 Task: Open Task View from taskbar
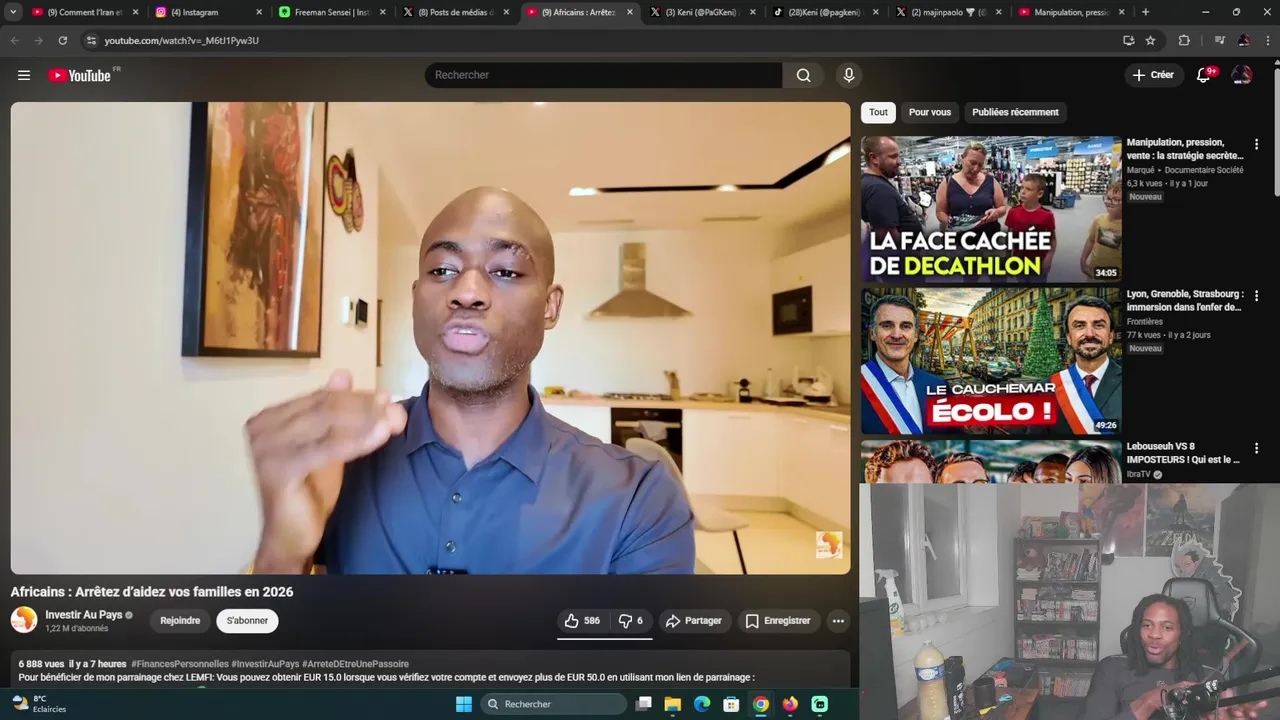[643, 704]
